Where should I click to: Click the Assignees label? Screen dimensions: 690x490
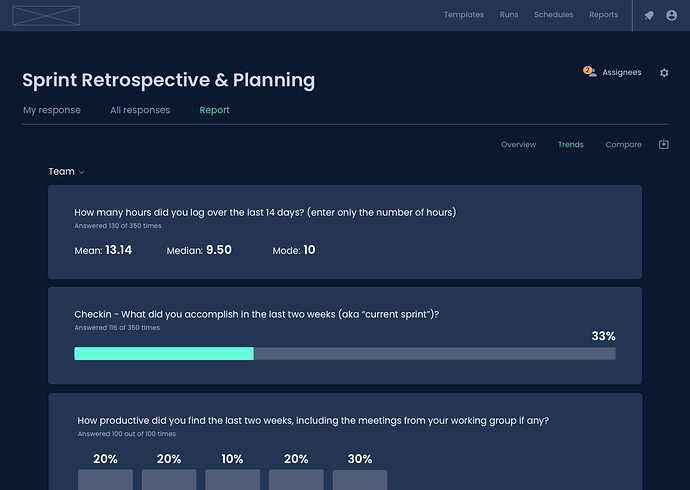pyautogui.click(x=622, y=73)
